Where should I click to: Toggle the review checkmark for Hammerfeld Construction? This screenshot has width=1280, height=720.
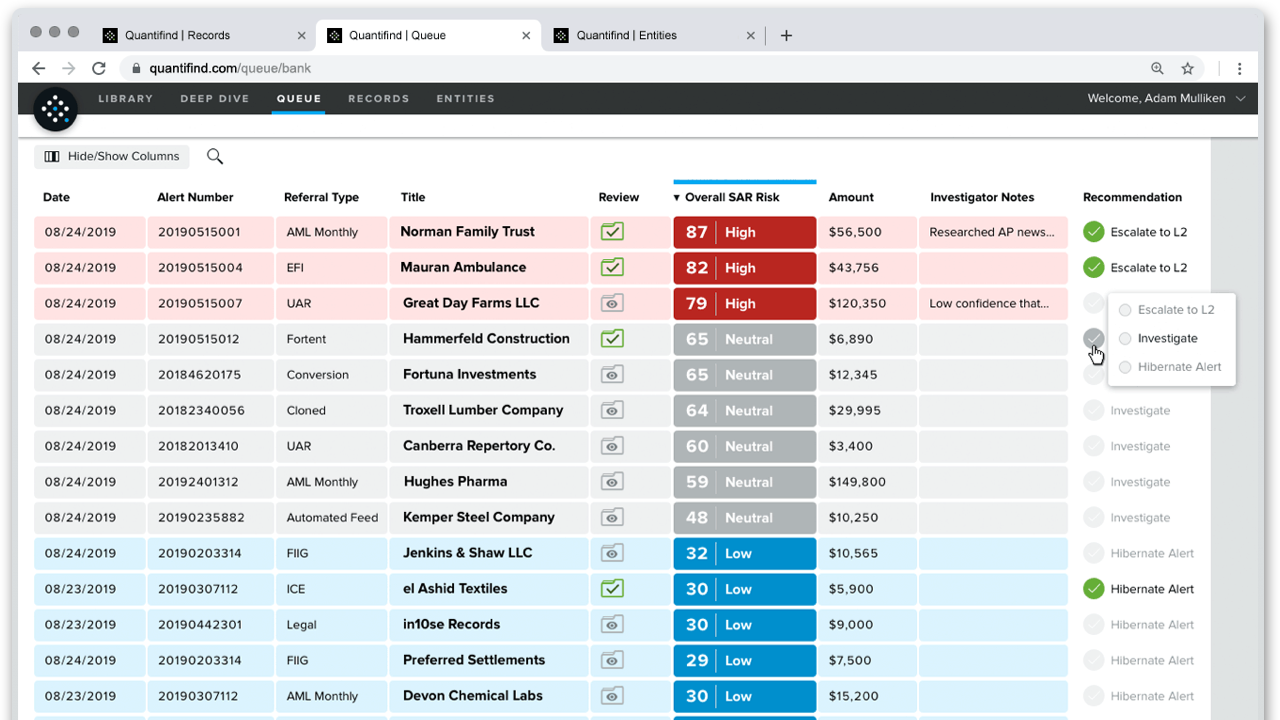coord(612,339)
